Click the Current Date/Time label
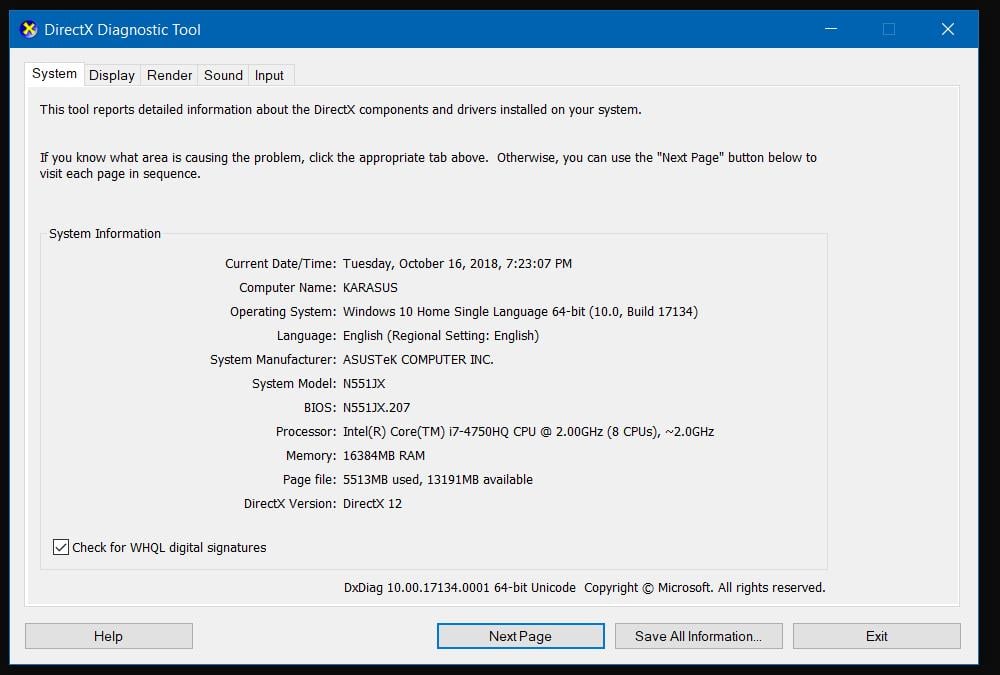This screenshot has width=1000, height=675. 281,263
